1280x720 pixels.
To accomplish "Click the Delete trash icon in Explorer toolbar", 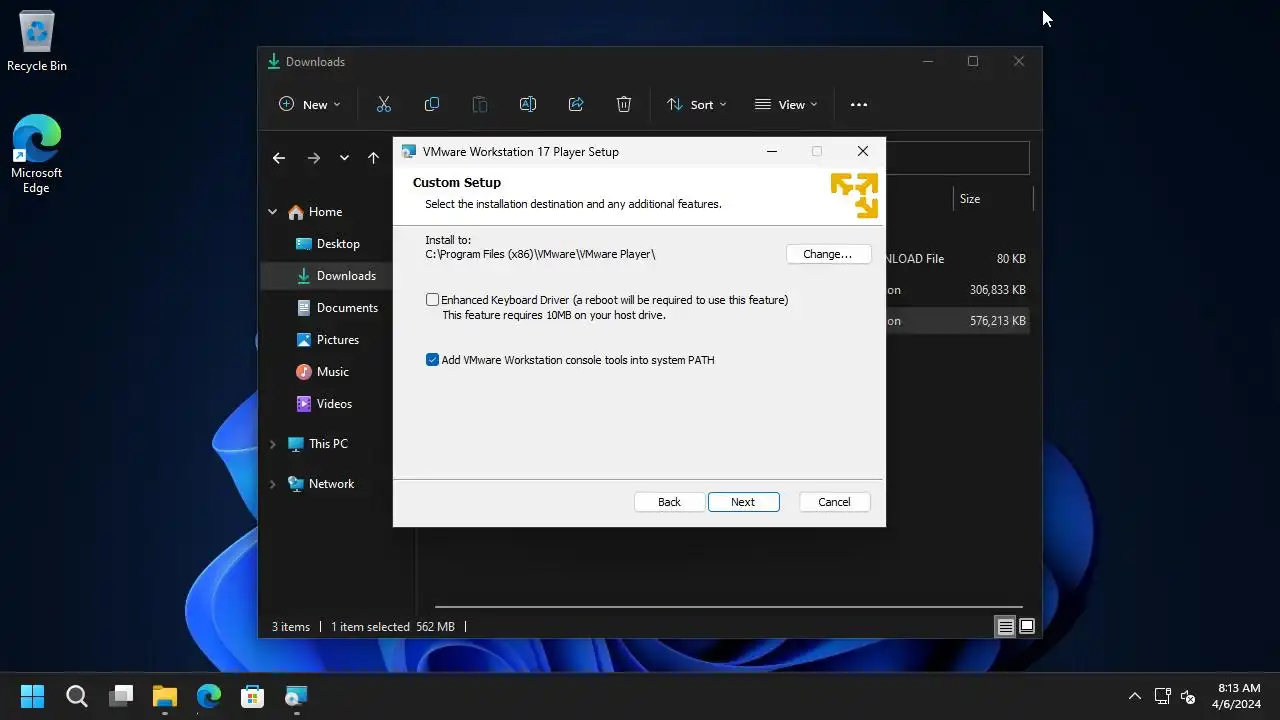I will pyautogui.click(x=624, y=104).
